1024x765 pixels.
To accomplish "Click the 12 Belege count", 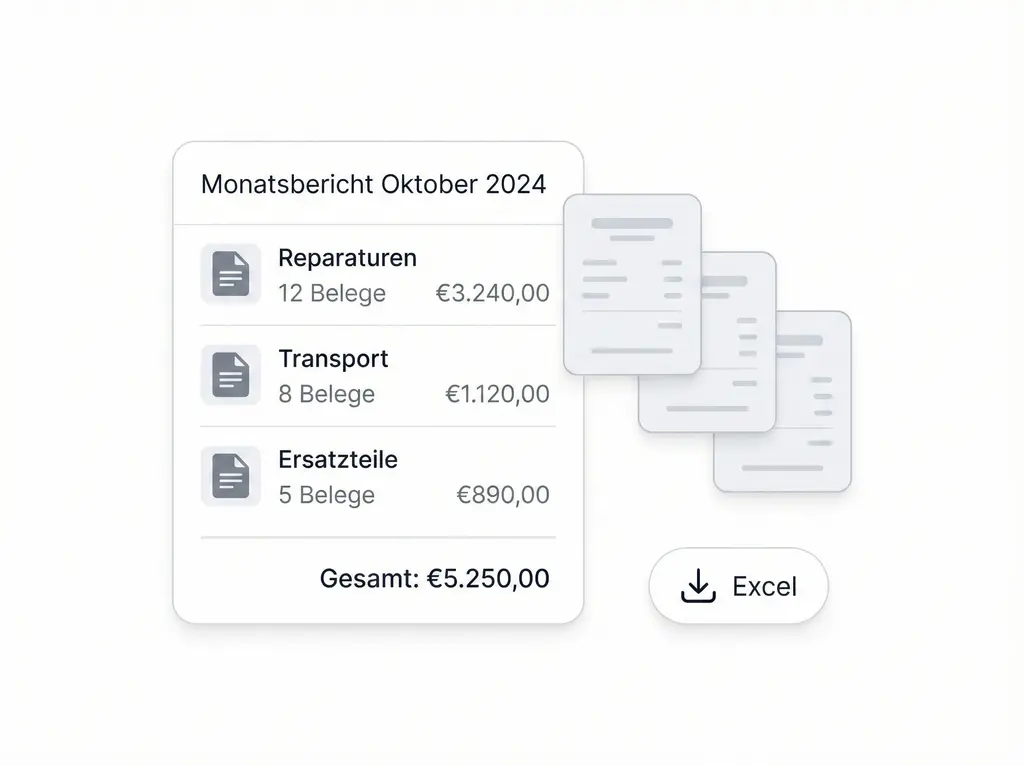I will pyautogui.click(x=332, y=294).
